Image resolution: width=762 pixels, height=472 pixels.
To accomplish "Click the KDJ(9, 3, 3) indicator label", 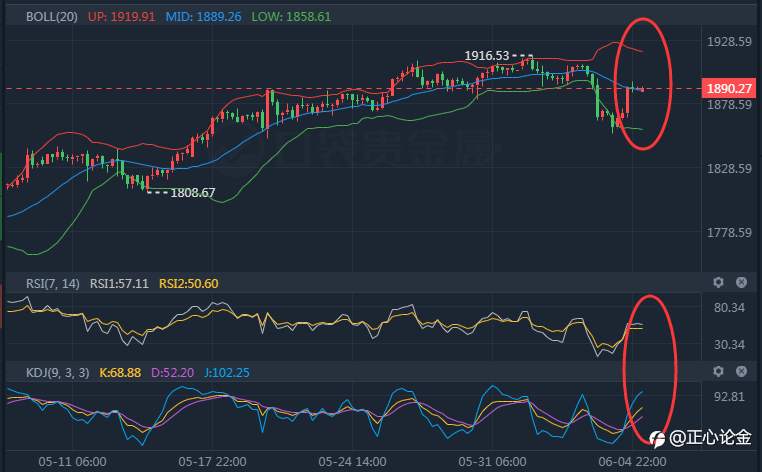I will pos(57,373).
